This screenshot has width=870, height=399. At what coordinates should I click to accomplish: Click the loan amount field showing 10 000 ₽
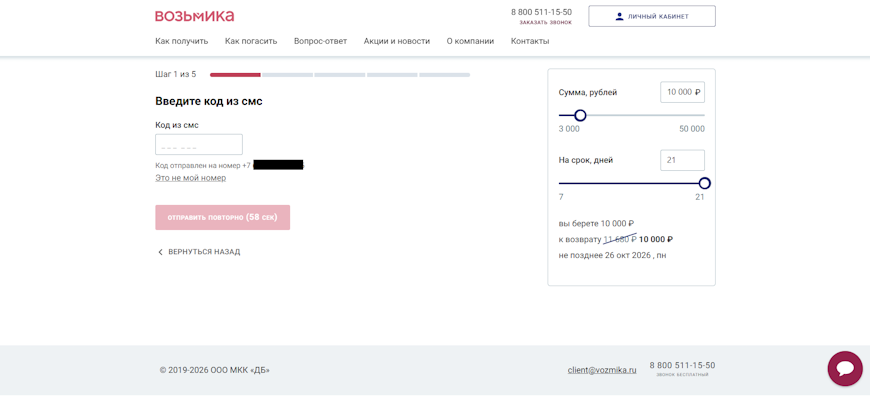tap(682, 93)
